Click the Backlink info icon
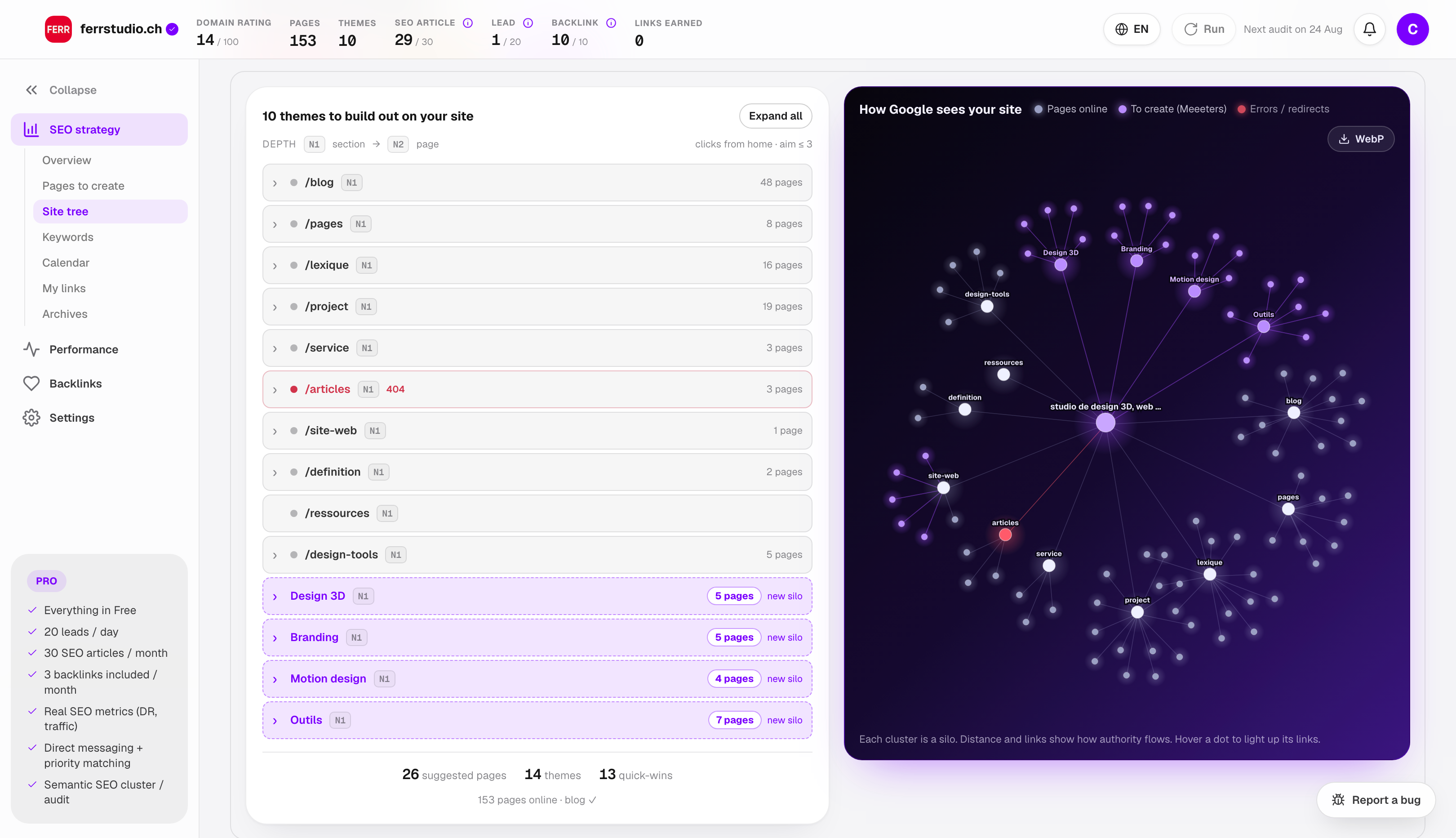The height and width of the screenshot is (838, 1456). pos(611,23)
